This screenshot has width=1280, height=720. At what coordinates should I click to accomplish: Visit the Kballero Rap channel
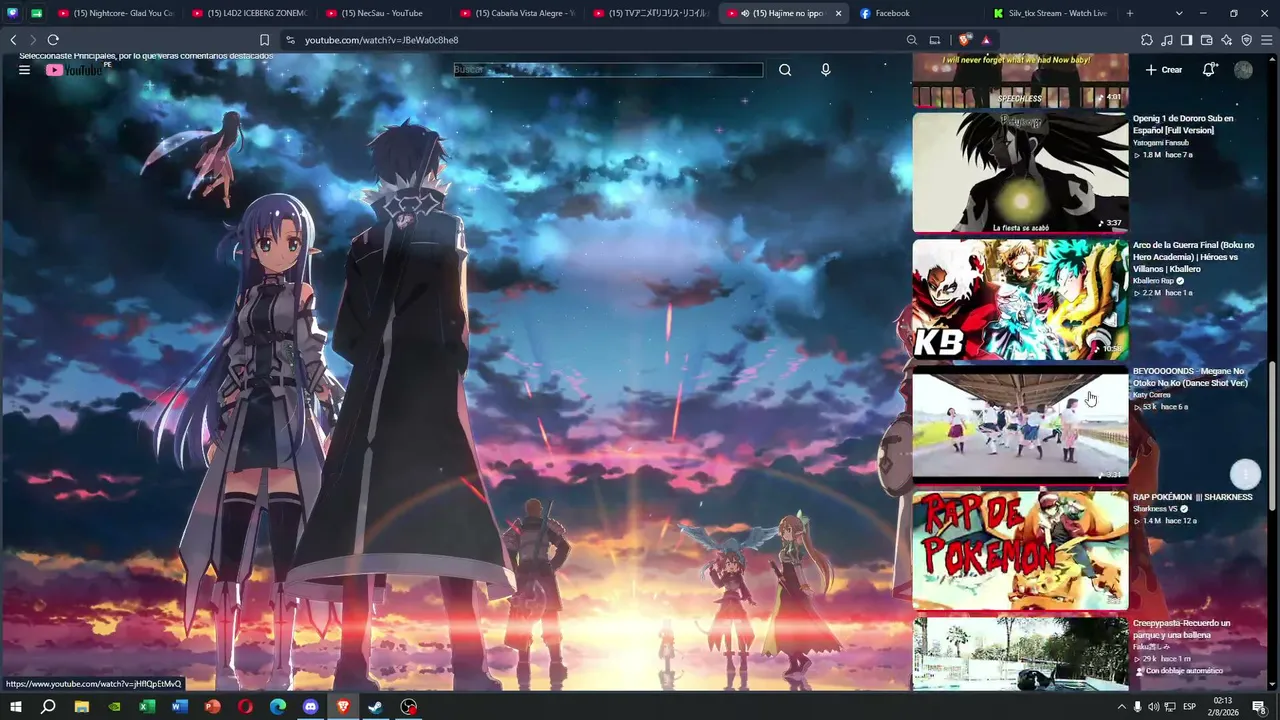click(x=1153, y=281)
